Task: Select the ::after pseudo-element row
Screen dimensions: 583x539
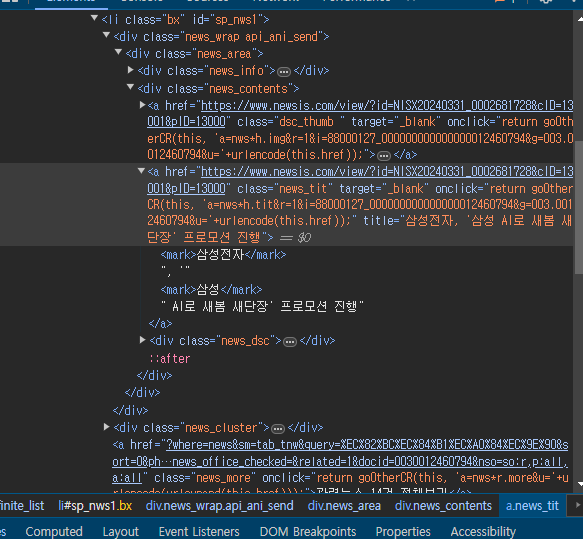Action: [170, 359]
